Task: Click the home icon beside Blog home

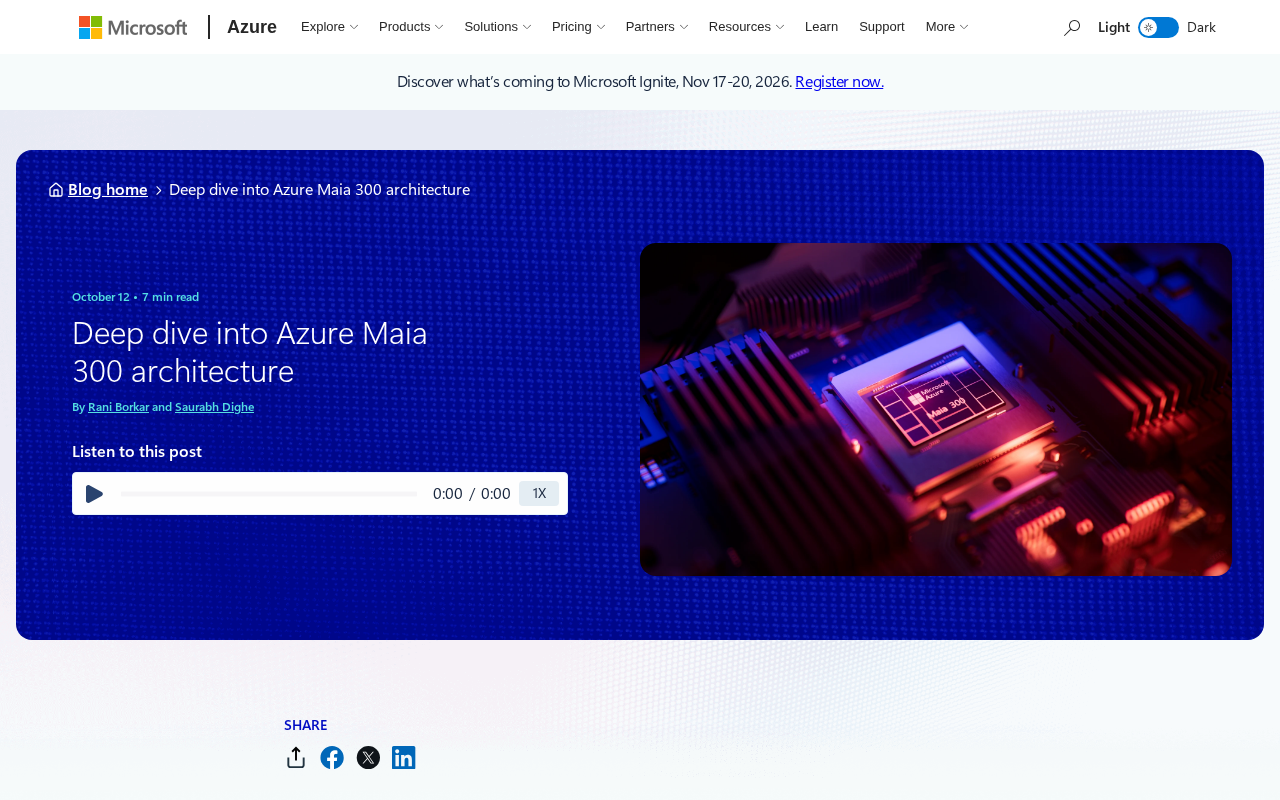Action: click(56, 190)
